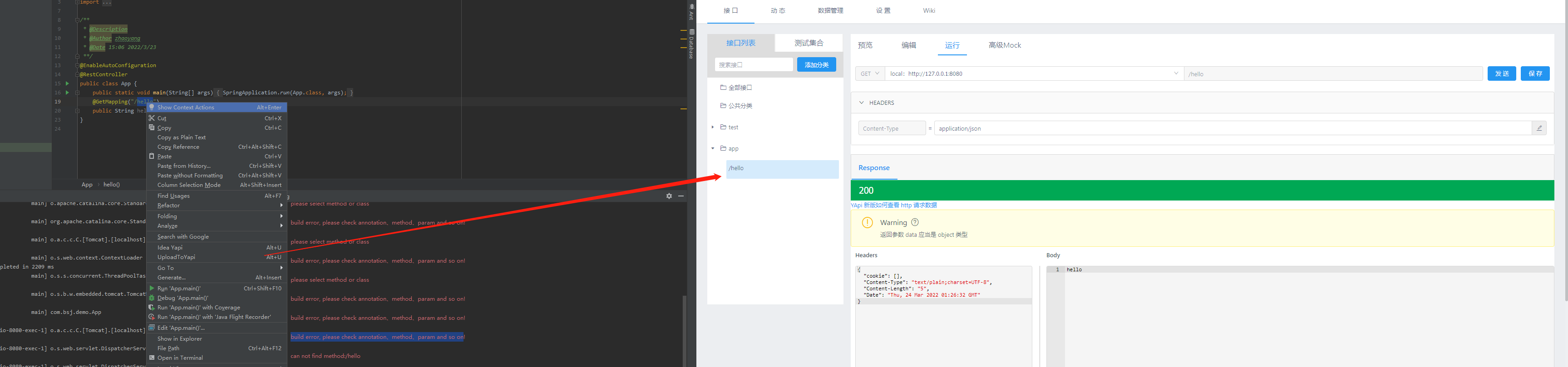Expand the folded import block

click(x=77, y=2)
